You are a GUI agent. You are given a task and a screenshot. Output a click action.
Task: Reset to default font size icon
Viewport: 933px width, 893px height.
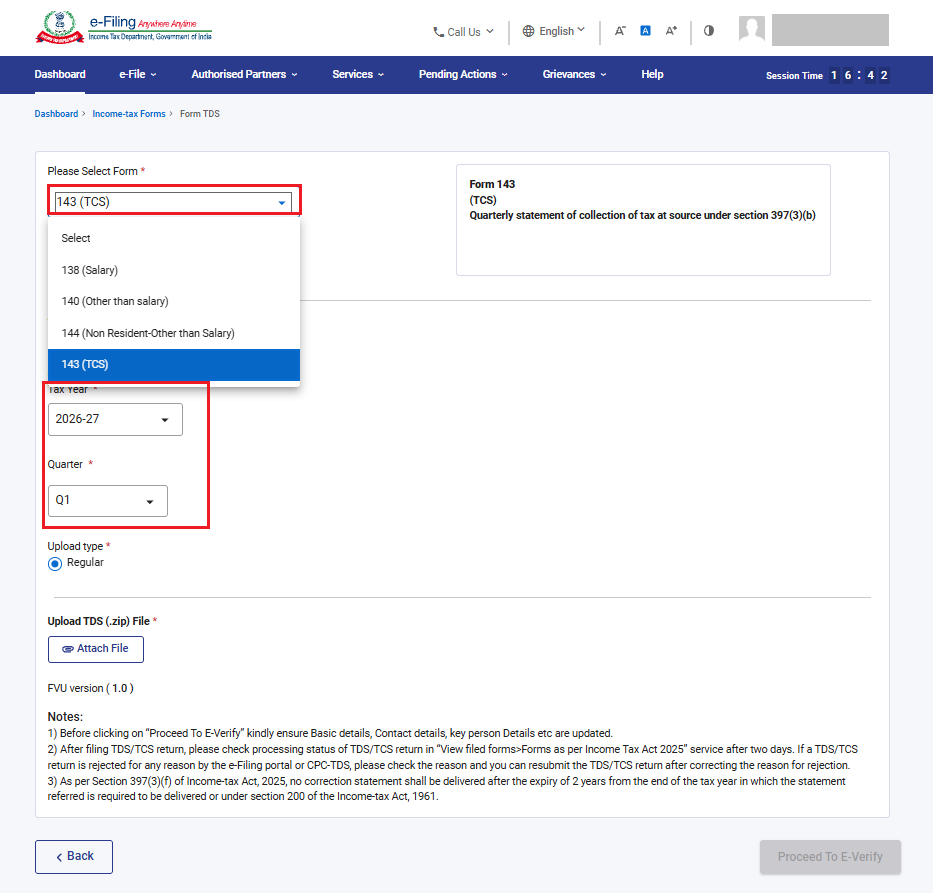click(x=645, y=30)
